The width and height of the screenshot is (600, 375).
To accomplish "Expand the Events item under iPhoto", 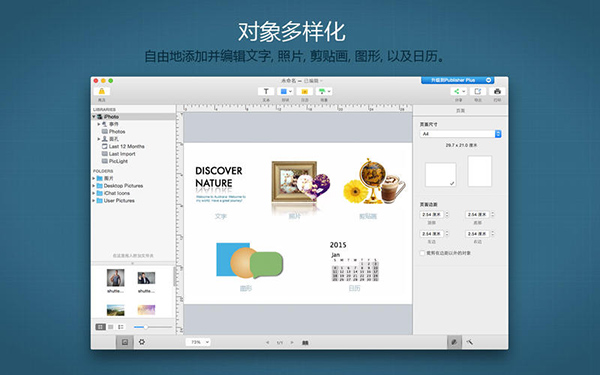I will tap(98, 124).
